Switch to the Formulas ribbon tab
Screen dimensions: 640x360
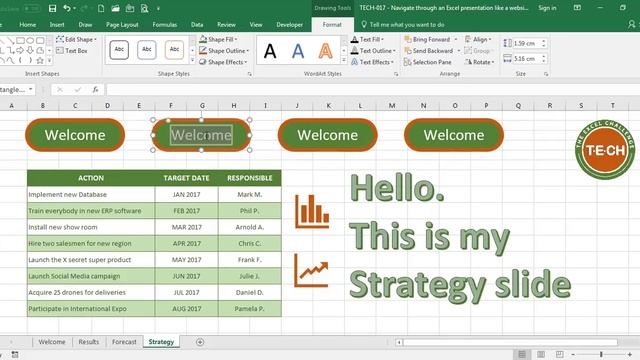pyautogui.click(x=164, y=24)
